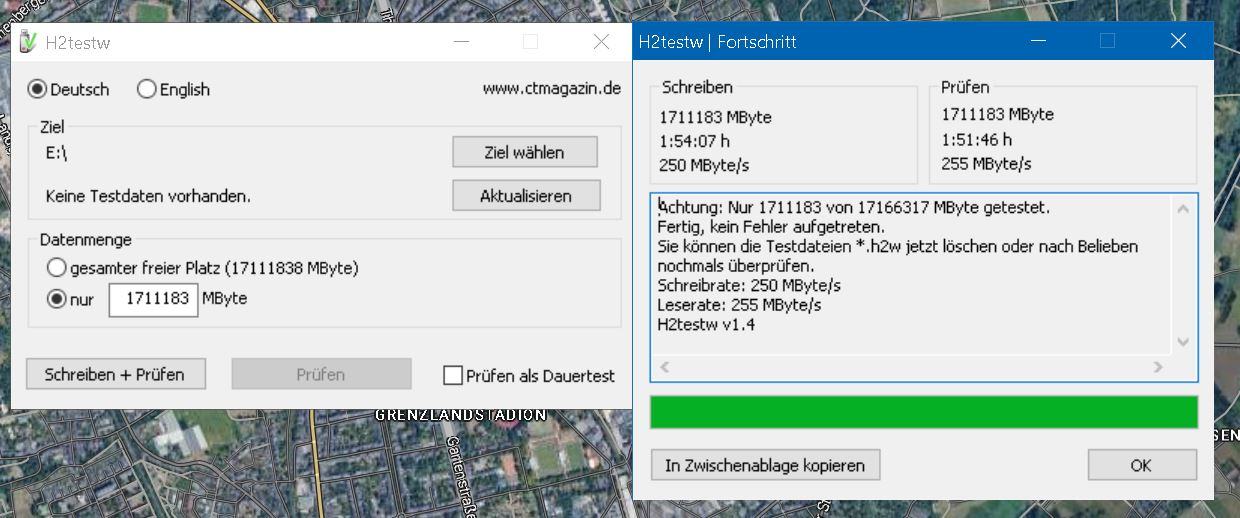The image size is (1240, 518).
Task: Click the 'Achtung: Nur 1711183' warning line
Action: coord(854,208)
